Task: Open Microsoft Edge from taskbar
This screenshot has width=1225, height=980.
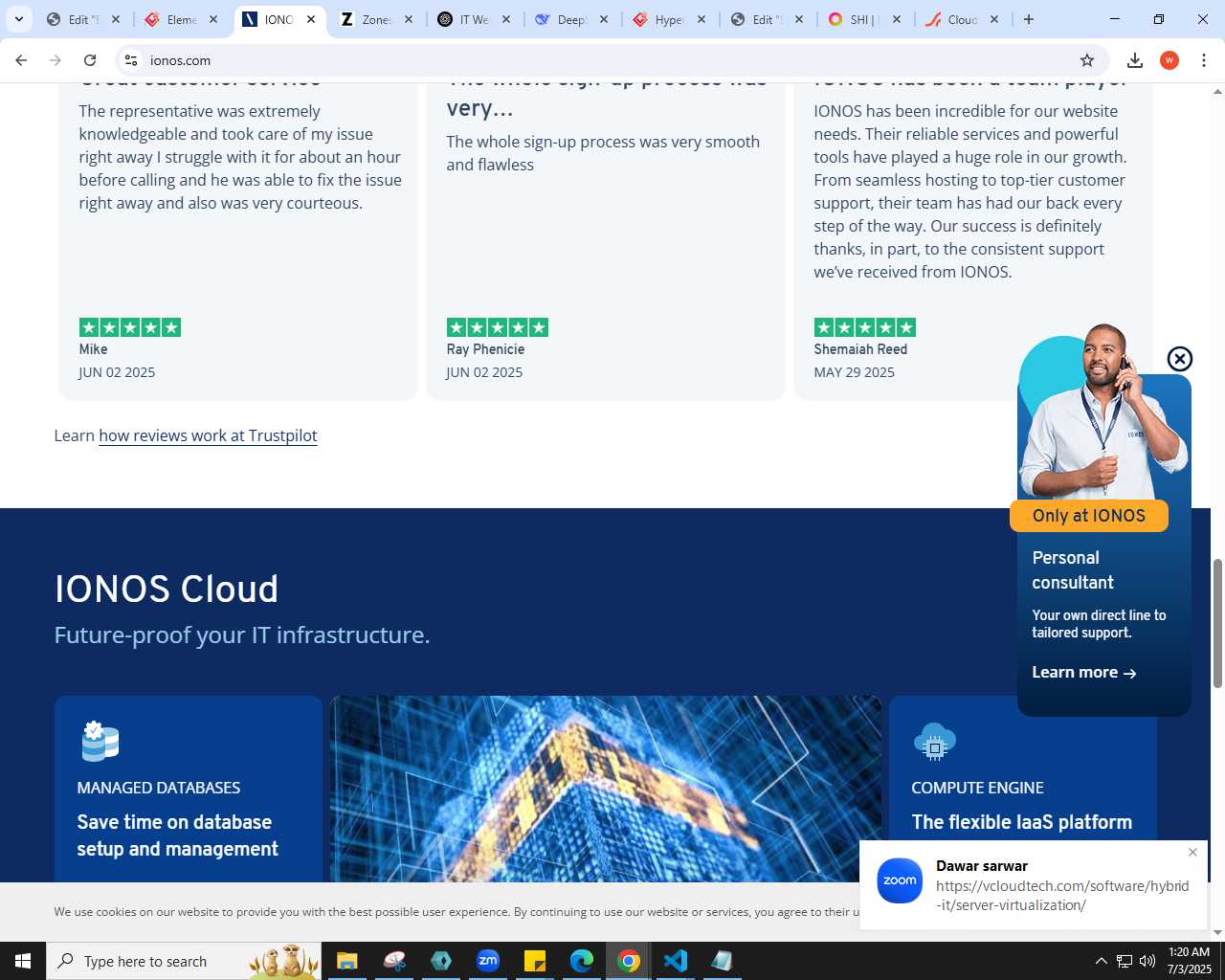Action: pyautogui.click(x=582, y=961)
